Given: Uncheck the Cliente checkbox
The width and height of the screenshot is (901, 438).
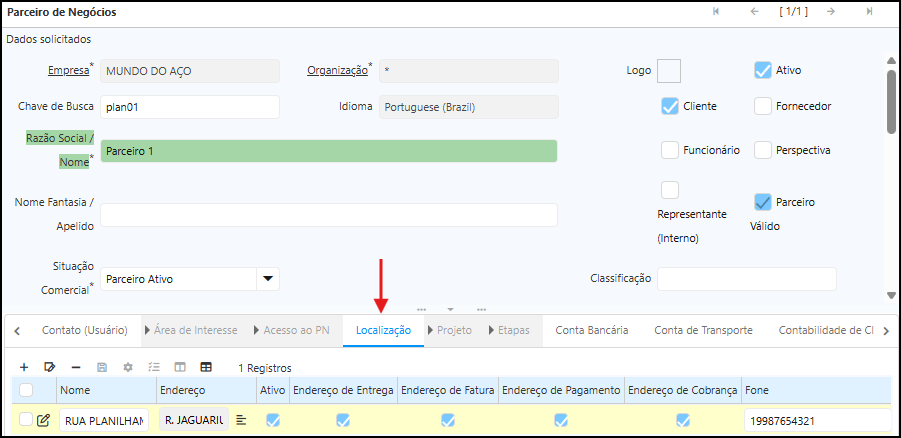Looking at the screenshot, I should click(670, 106).
